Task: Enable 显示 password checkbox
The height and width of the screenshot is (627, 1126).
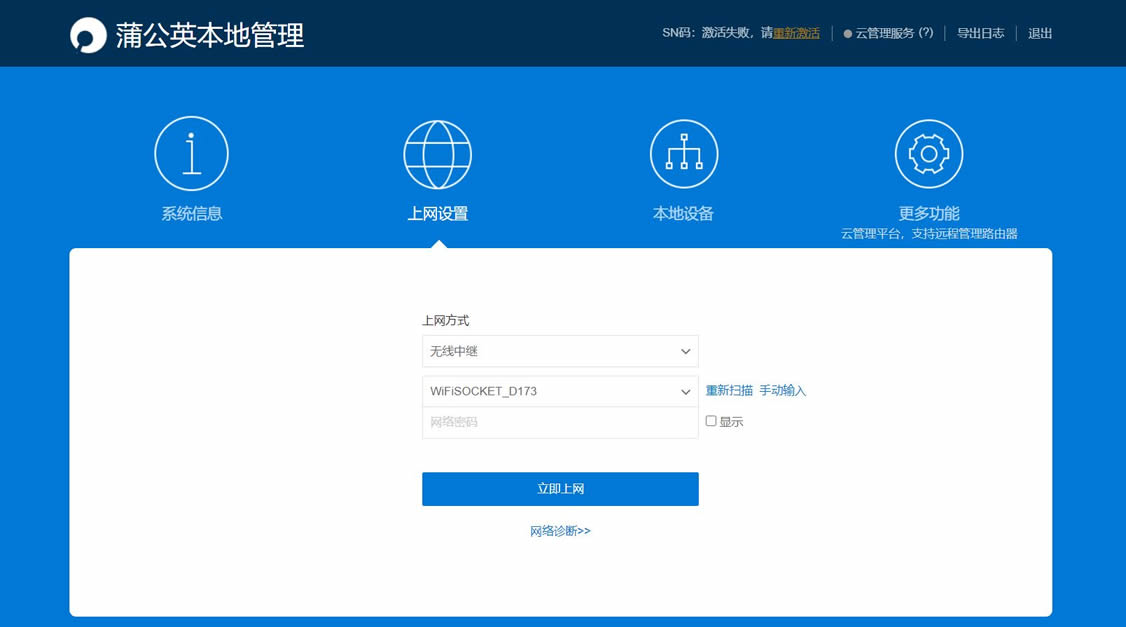Action: coord(711,421)
